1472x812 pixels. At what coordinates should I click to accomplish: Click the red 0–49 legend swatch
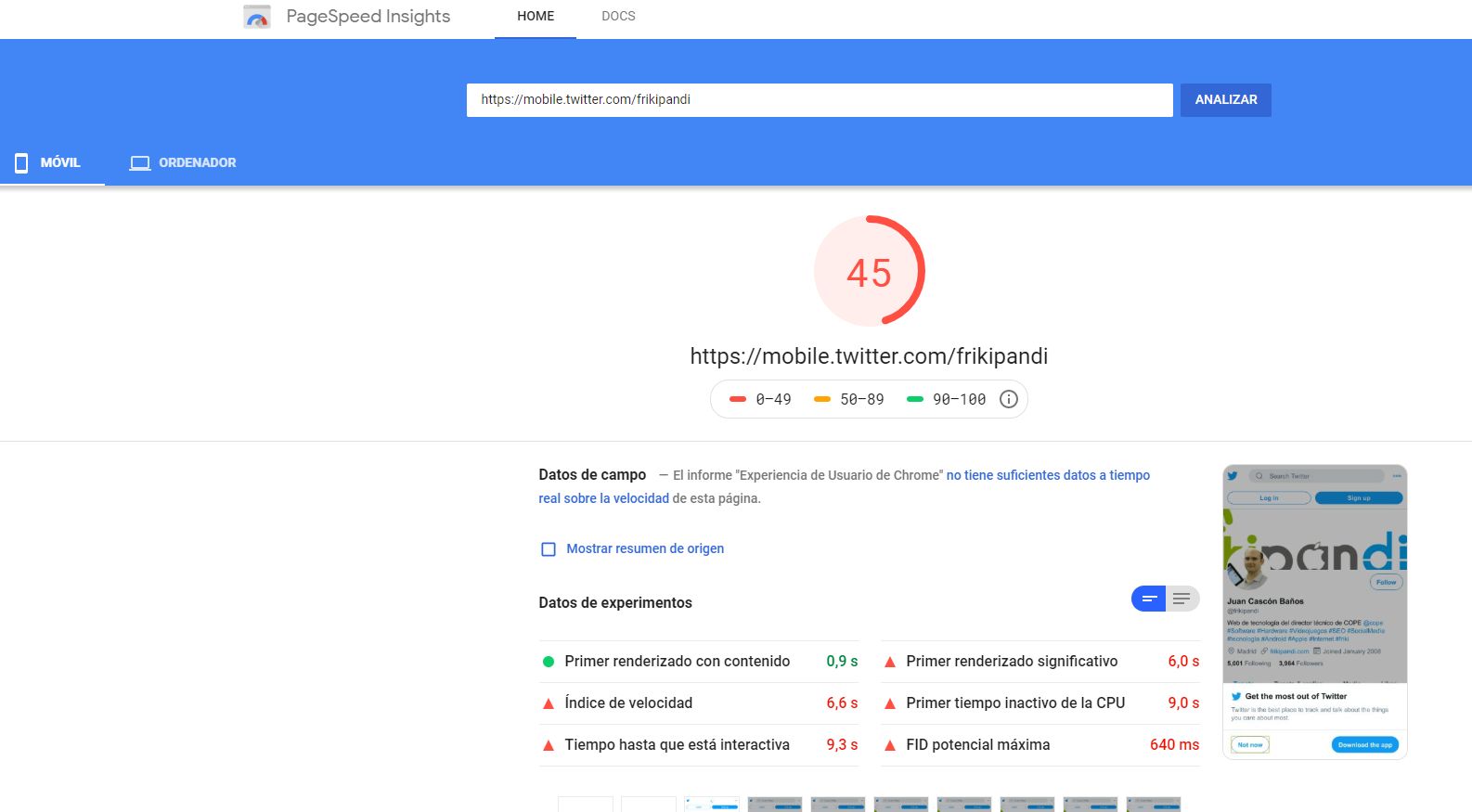point(738,399)
